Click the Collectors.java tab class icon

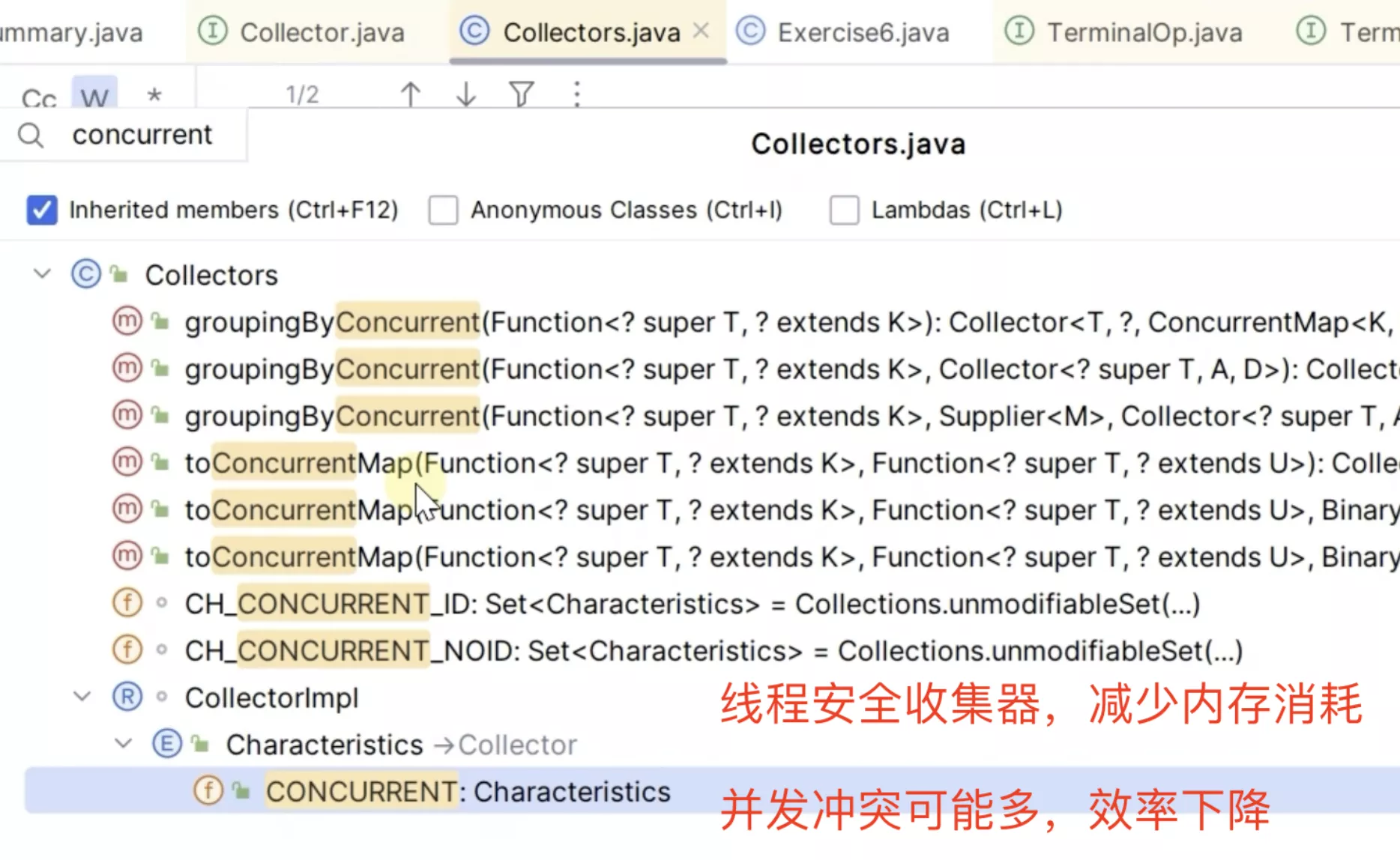pyautogui.click(x=474, y=31)
